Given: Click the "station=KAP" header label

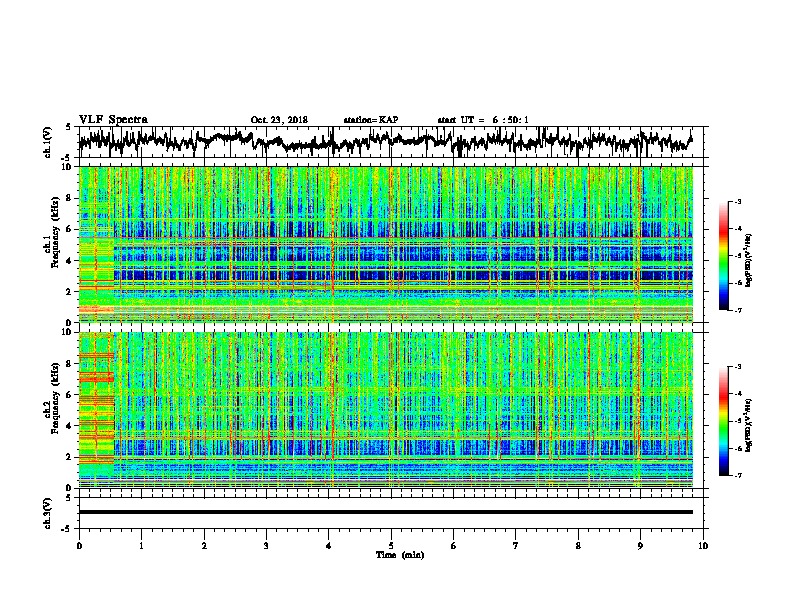Looking at the screenshot, I should tap(371, 120).
